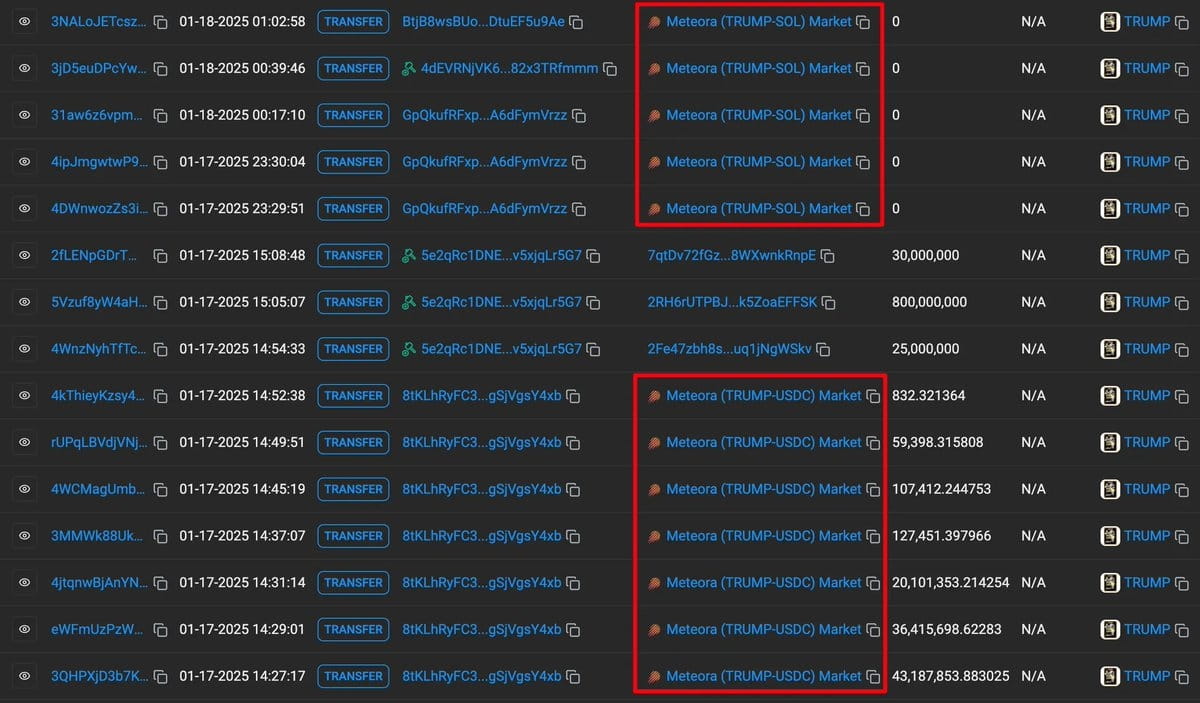
Task: Open transaction signature 4WnzNyhTfTc
Action: pyautogui.click(x=98, y=349)
